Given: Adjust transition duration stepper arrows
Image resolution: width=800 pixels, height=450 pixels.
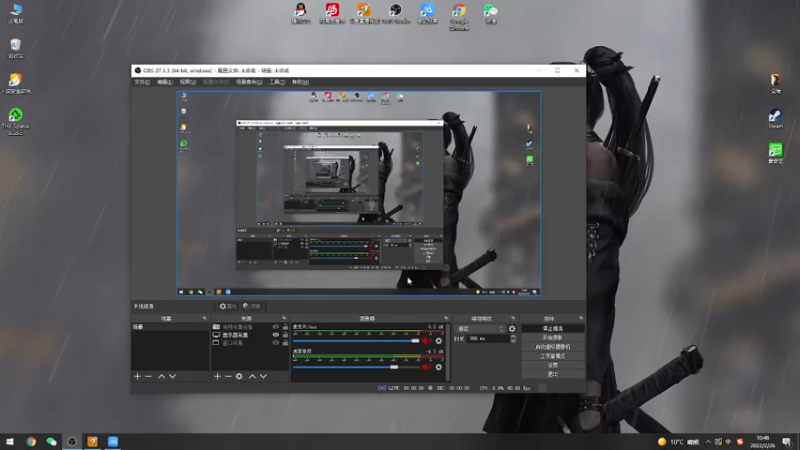Looking at the screenshot, I should pos(513,339).
